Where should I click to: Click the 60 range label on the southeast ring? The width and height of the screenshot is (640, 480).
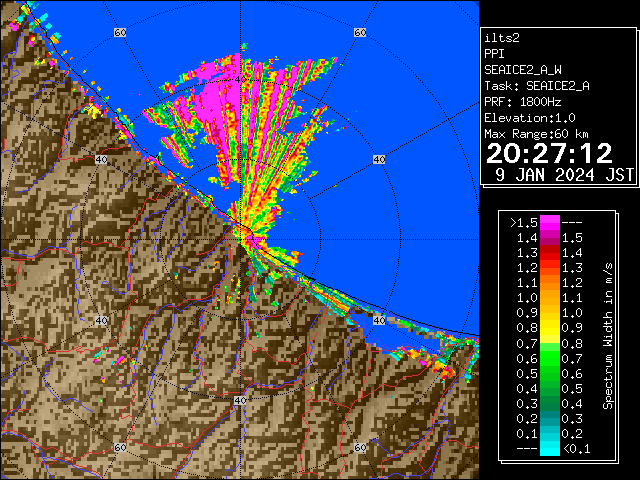point(360,447)
